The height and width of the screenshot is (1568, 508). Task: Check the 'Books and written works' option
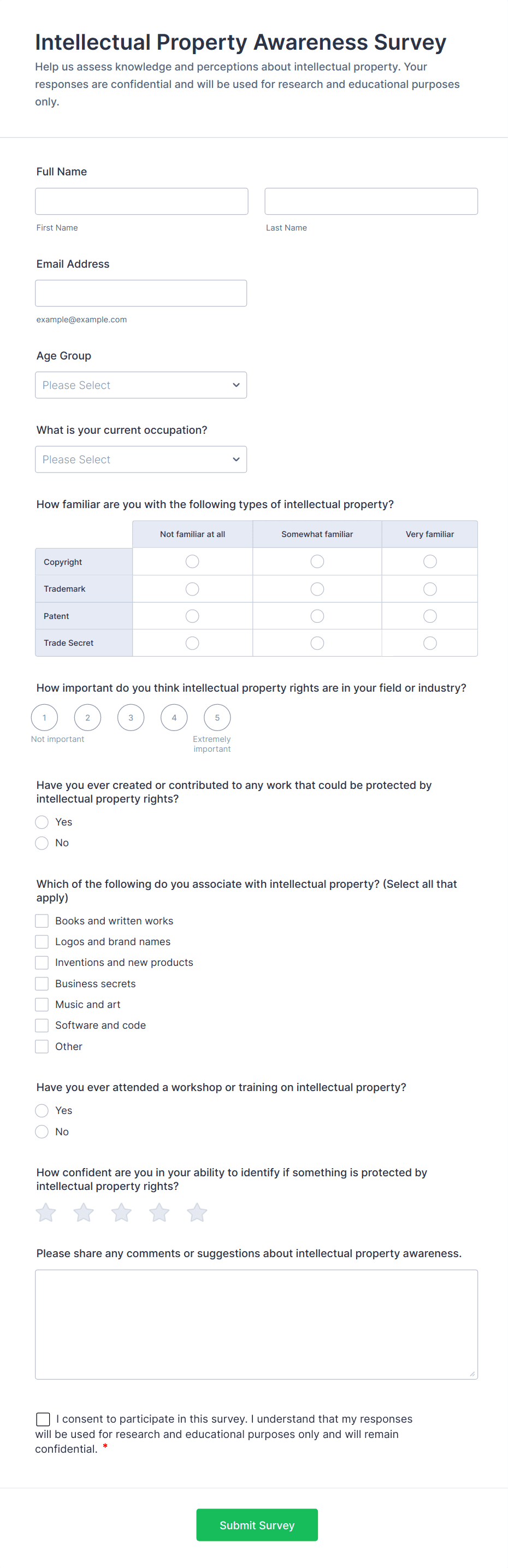[x=42, y=921]
